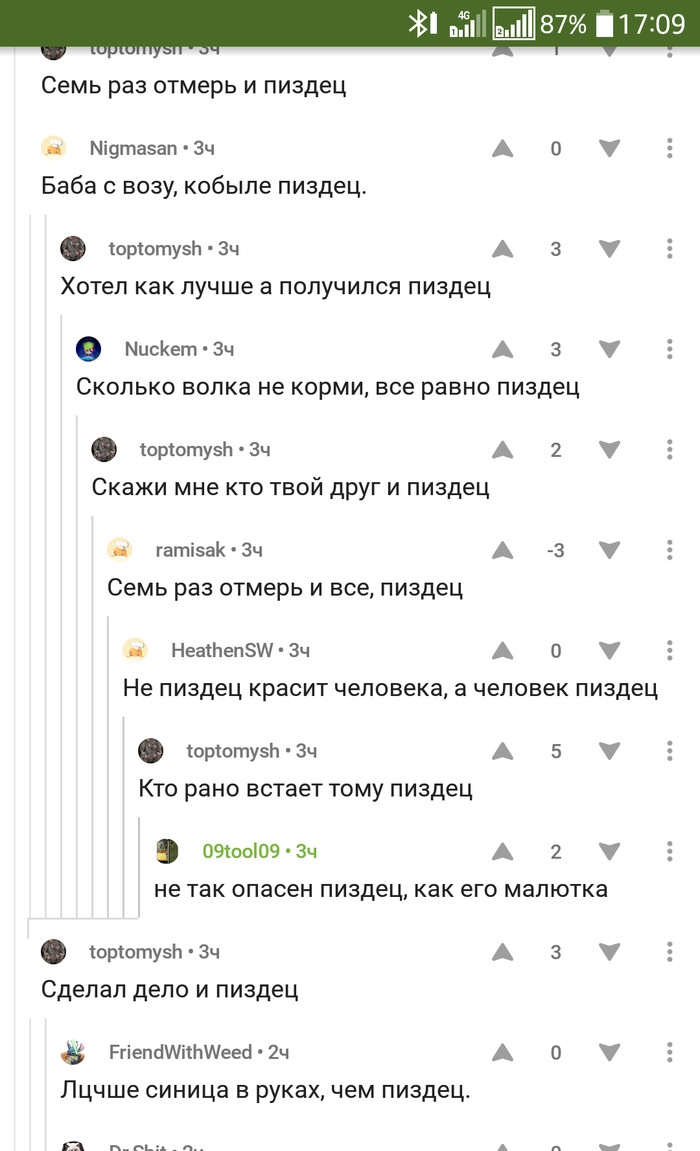Image resolution: width=700 pixels, height=1151 pixels.
Task: Tap toptomysh's avatar by 'Сделал дело и пиздец'
Action: click(x=53, y=952)
